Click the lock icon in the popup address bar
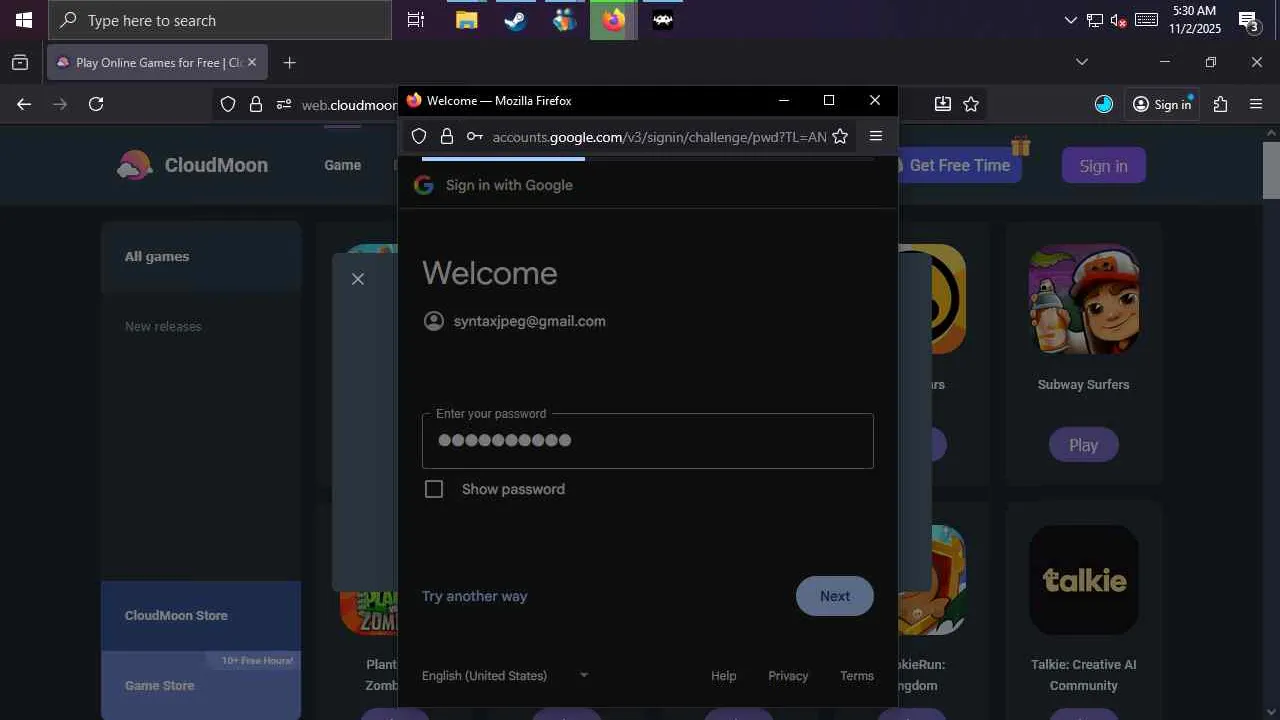Viewport: 1280px width, 720px height. (447, 137)
